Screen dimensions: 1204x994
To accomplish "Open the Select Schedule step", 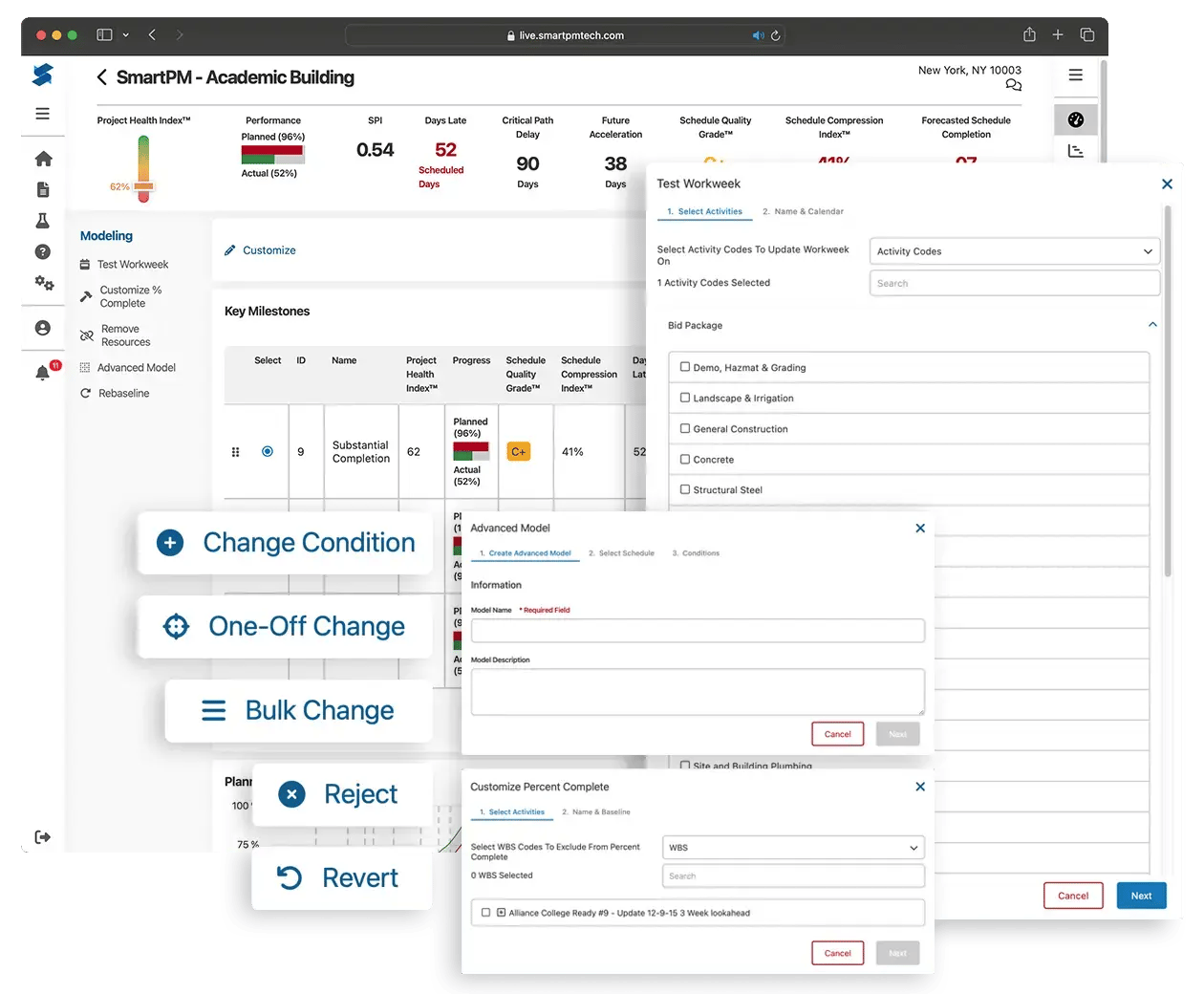I will (621, 553).
